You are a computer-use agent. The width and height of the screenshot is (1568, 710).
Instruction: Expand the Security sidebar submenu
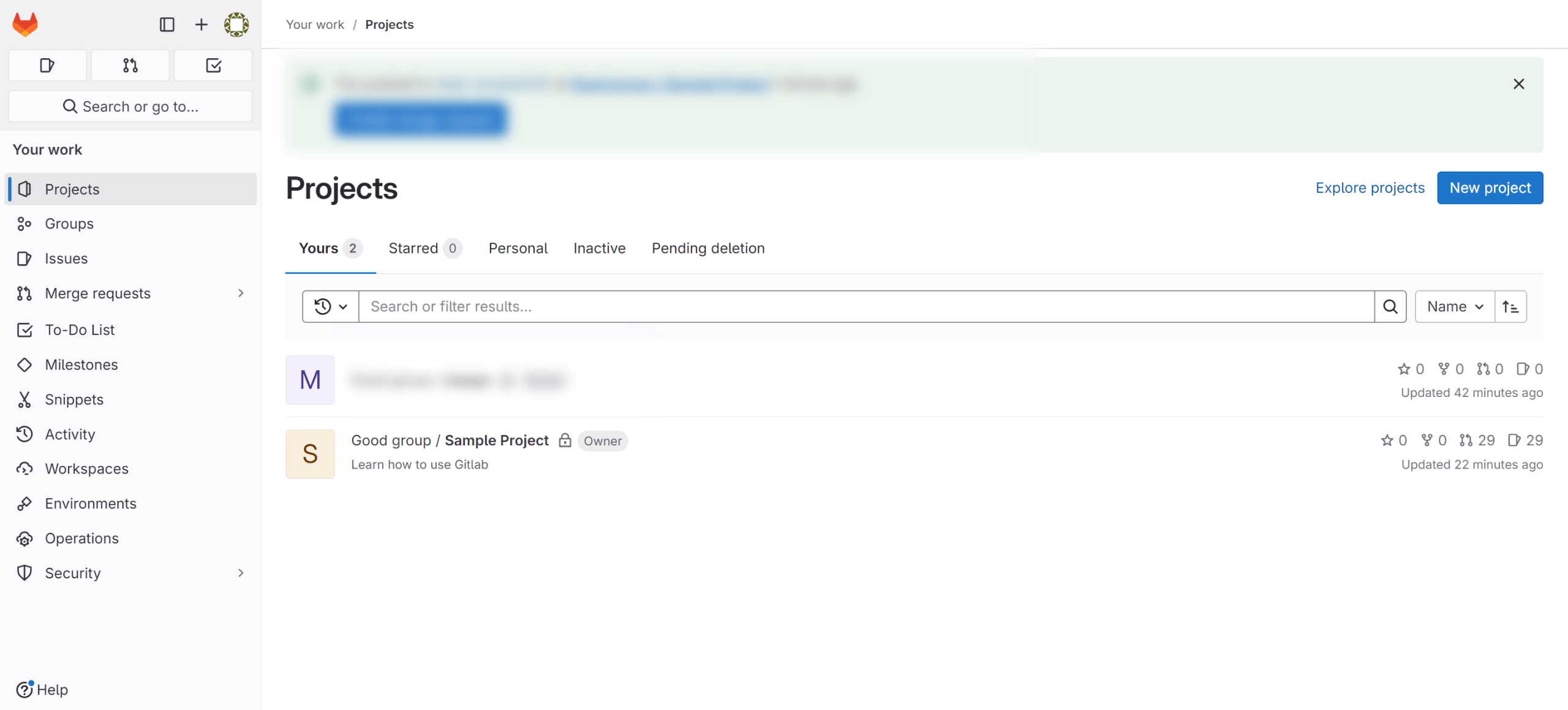click(x=241, y=573)
